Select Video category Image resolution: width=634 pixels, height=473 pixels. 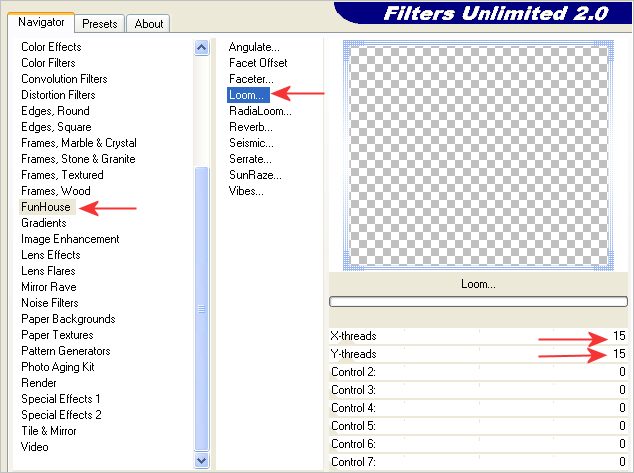34,447
